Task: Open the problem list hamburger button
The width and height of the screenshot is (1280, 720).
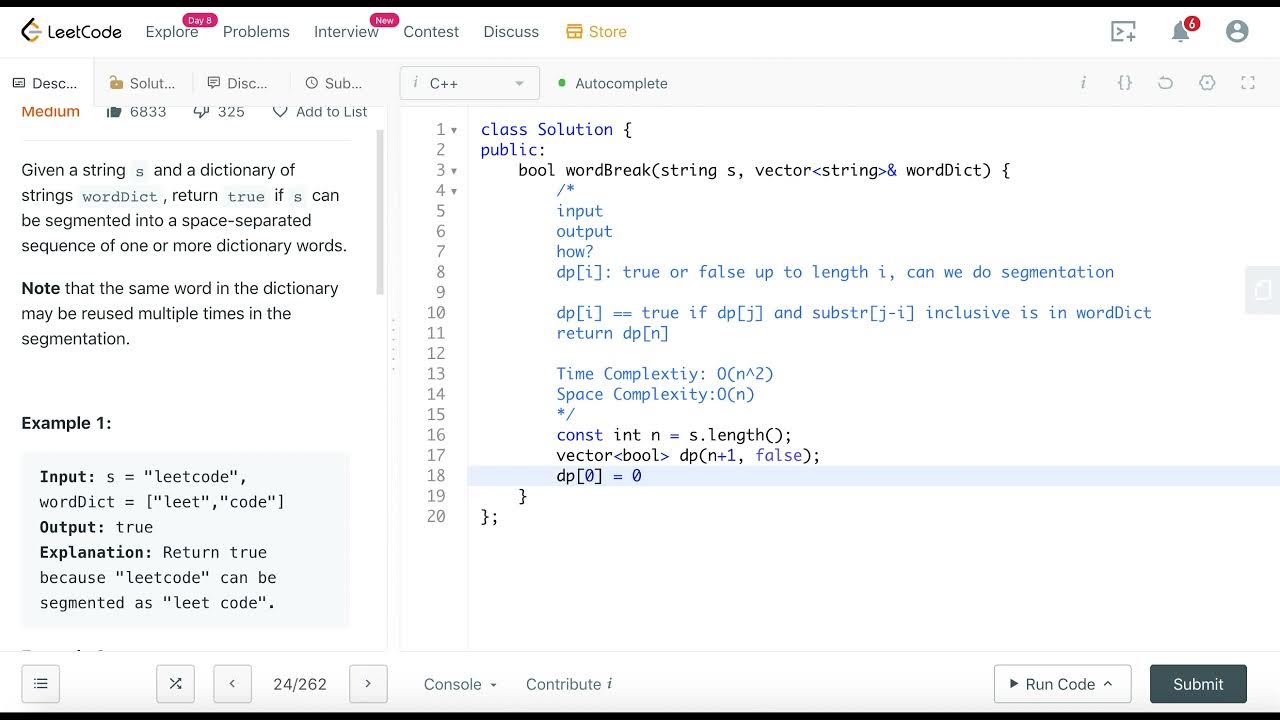Action: point(41,684)
